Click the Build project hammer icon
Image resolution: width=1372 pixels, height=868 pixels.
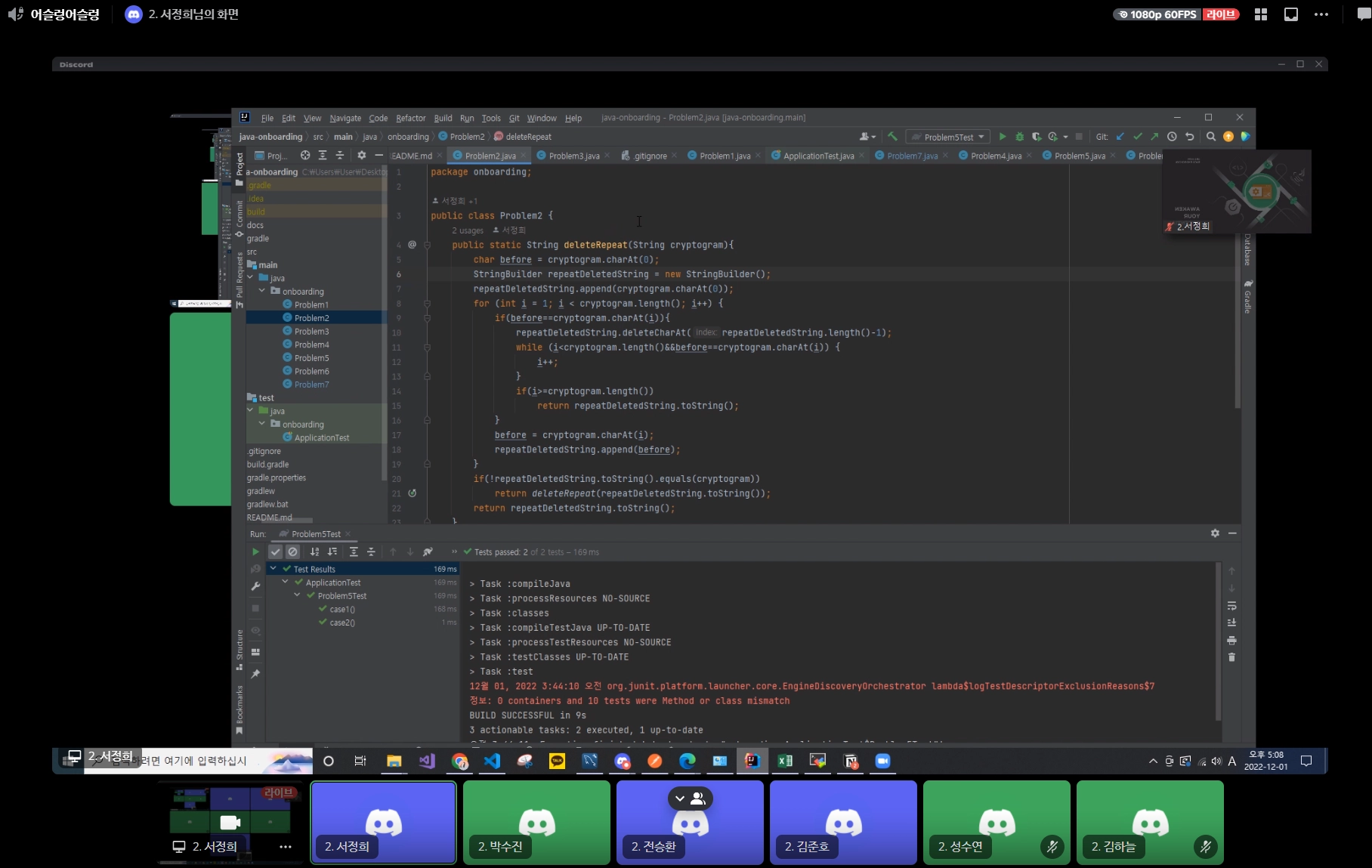(x=892, y=137)
